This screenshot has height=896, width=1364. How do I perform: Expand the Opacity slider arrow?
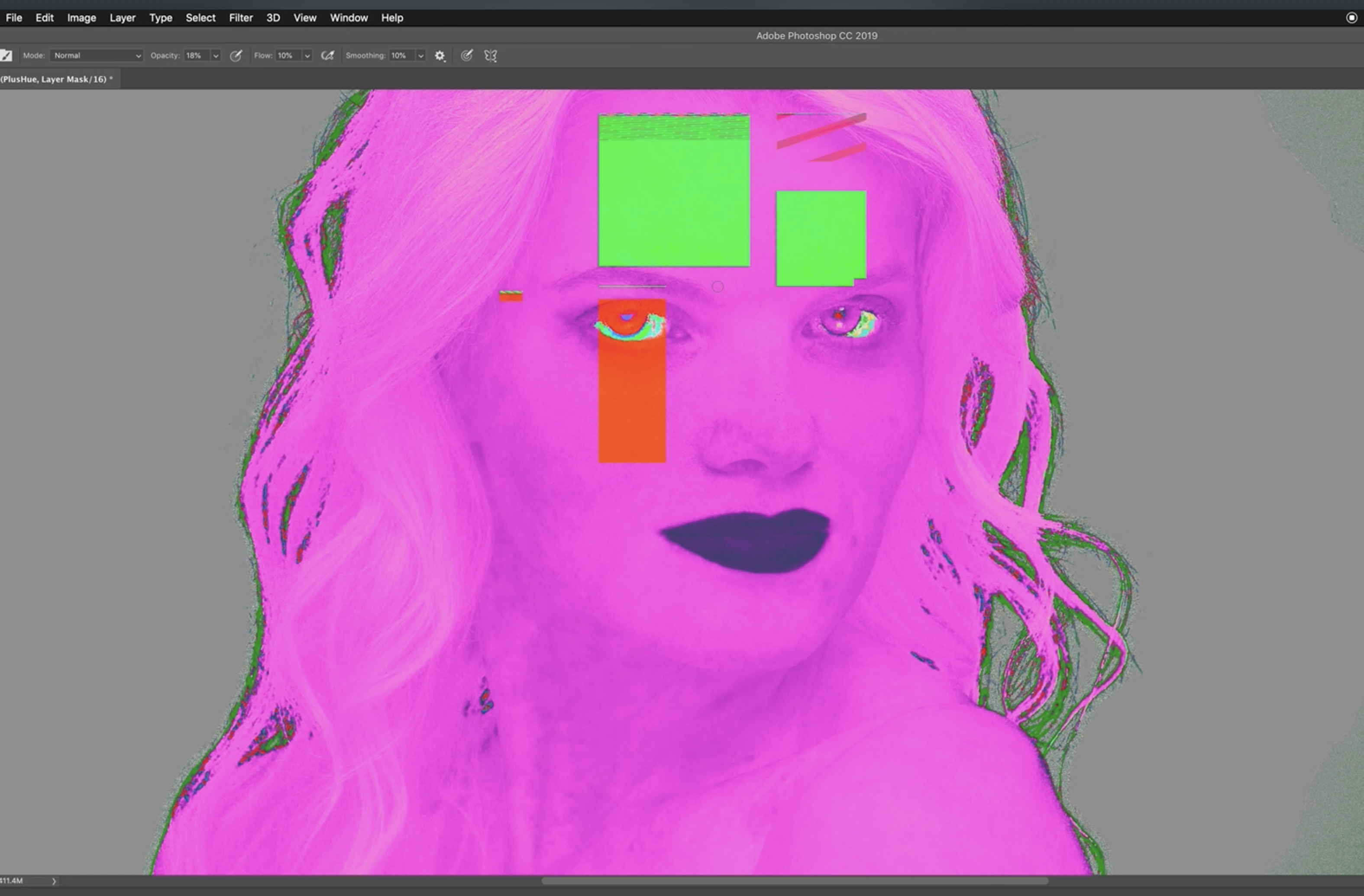[216, 55]
